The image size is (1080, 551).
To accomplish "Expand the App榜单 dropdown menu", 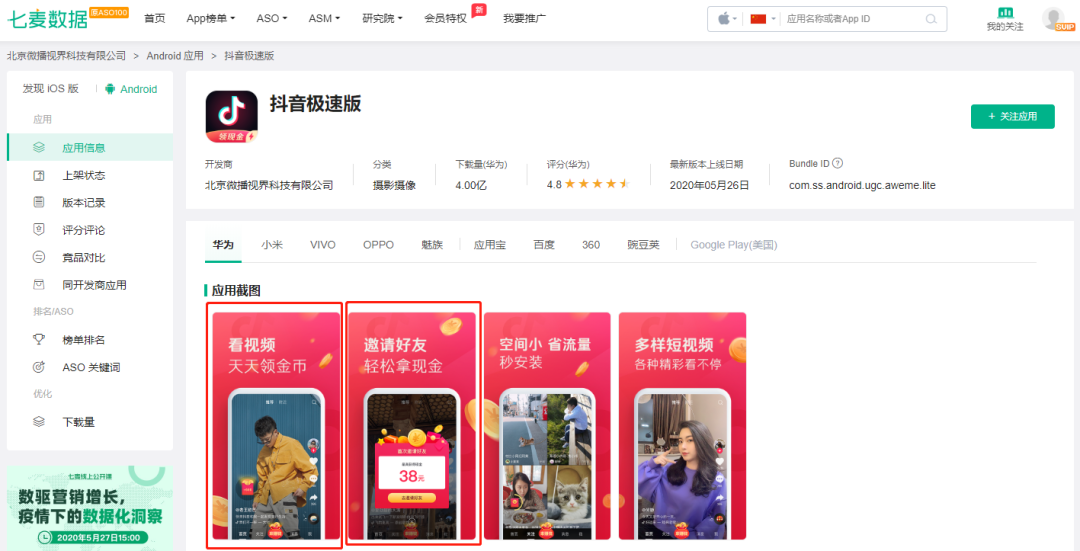I will point(210,18).
